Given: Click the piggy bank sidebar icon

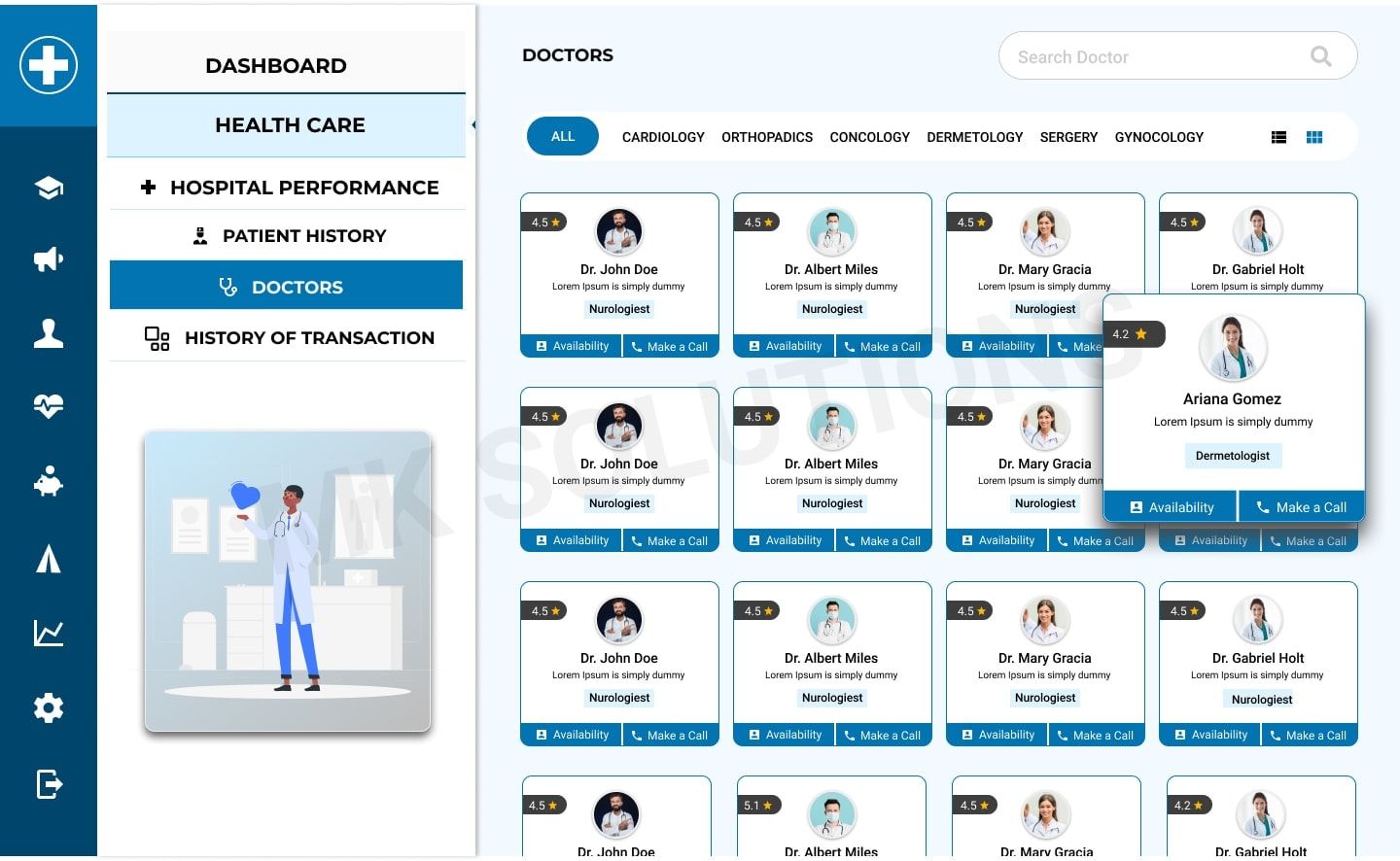Looking at the screenshot, I should pyautogui.click(x=49, y=482).
